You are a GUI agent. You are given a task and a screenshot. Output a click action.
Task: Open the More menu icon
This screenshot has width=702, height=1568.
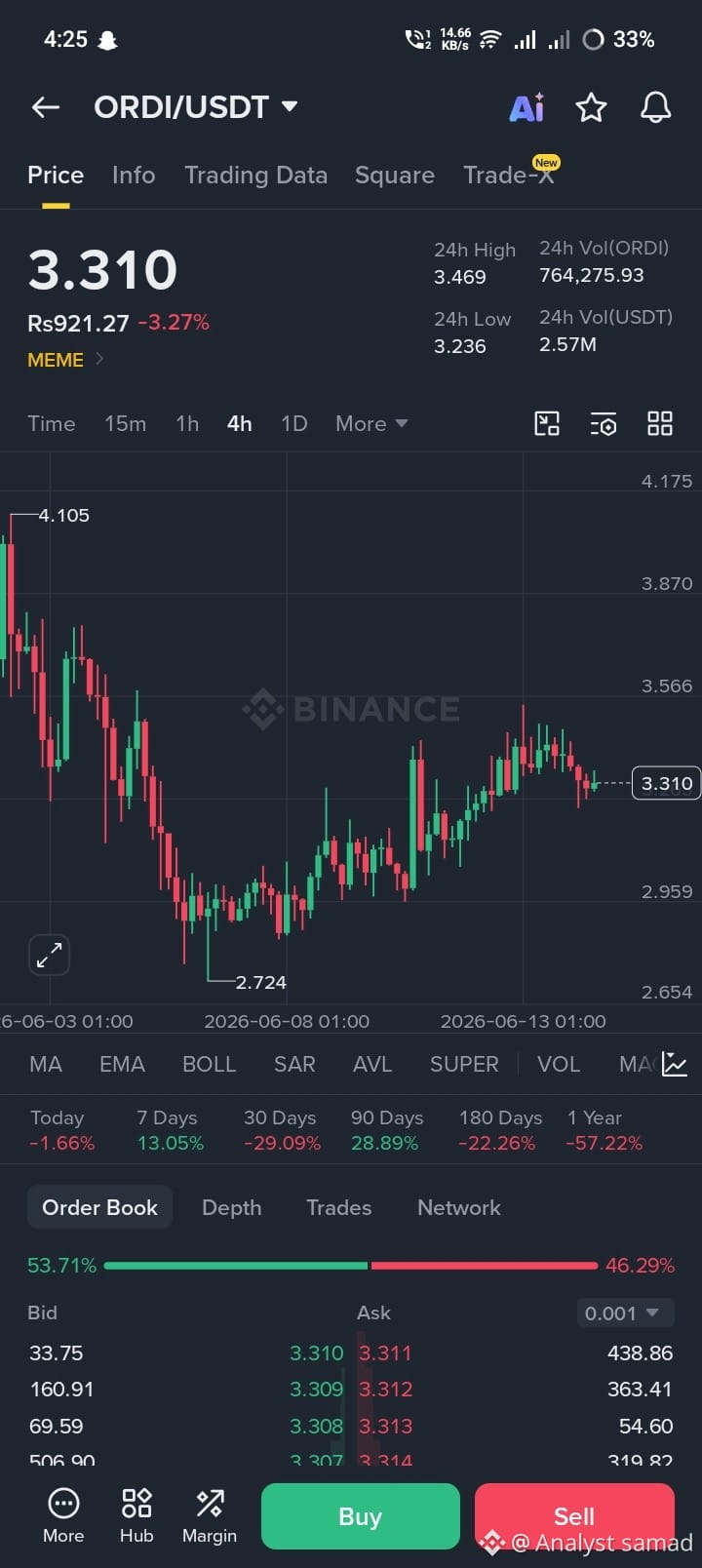(63, 1515)
